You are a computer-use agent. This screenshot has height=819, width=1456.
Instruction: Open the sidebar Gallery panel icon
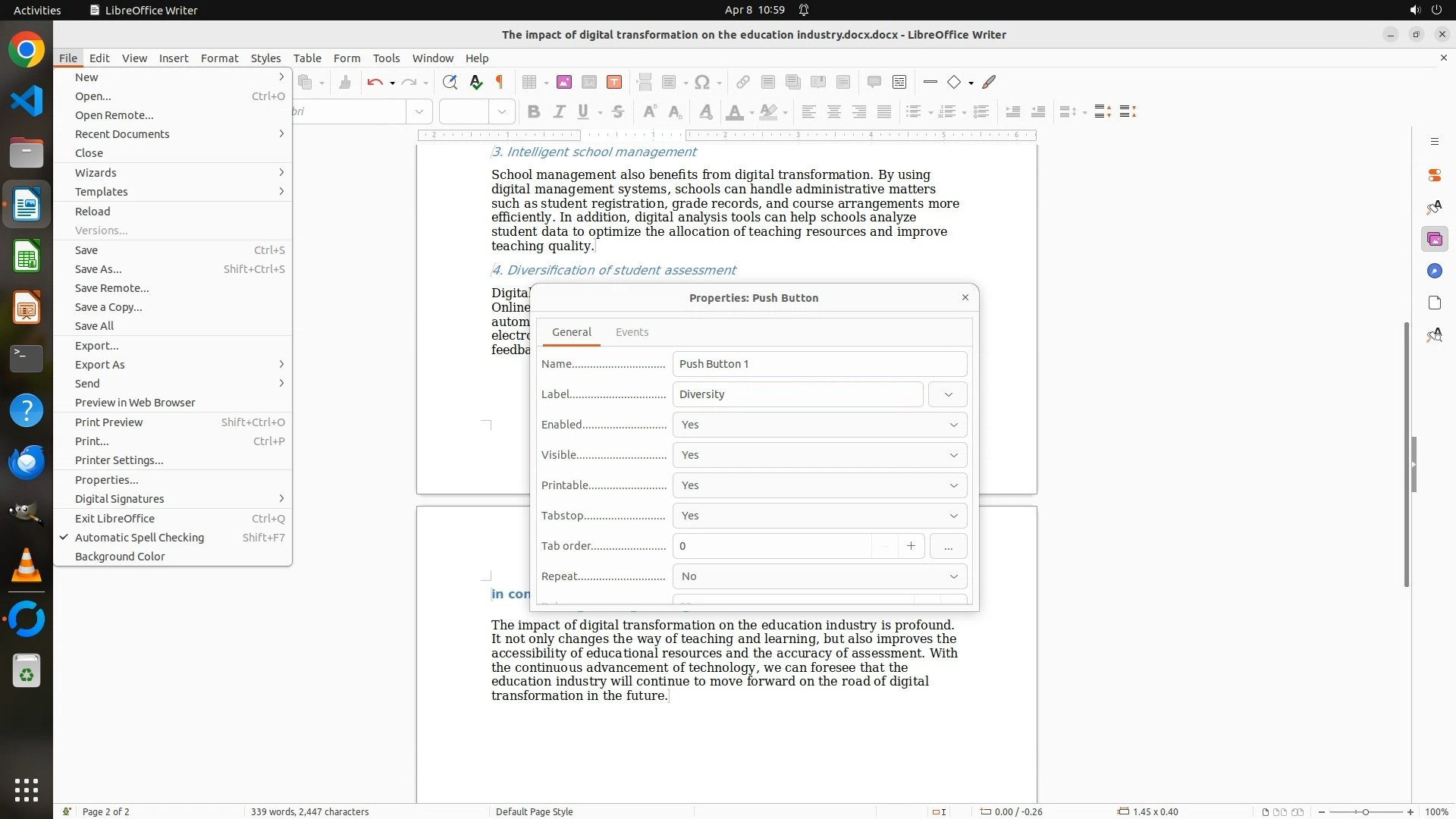point(1434,240)
